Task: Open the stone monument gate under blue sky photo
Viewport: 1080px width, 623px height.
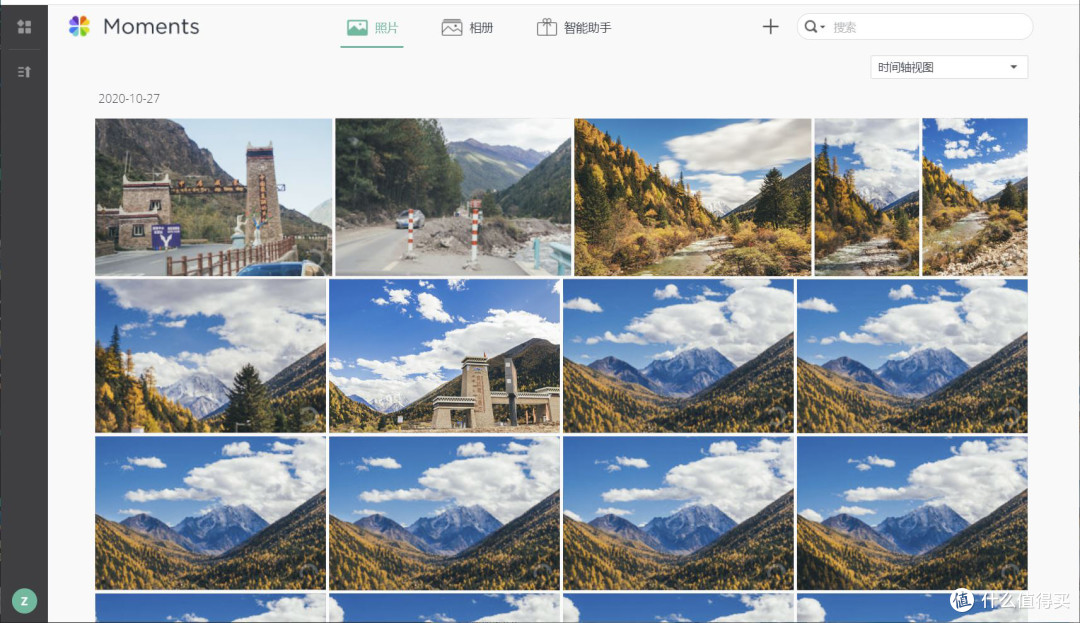Action: tap(444, 355)
